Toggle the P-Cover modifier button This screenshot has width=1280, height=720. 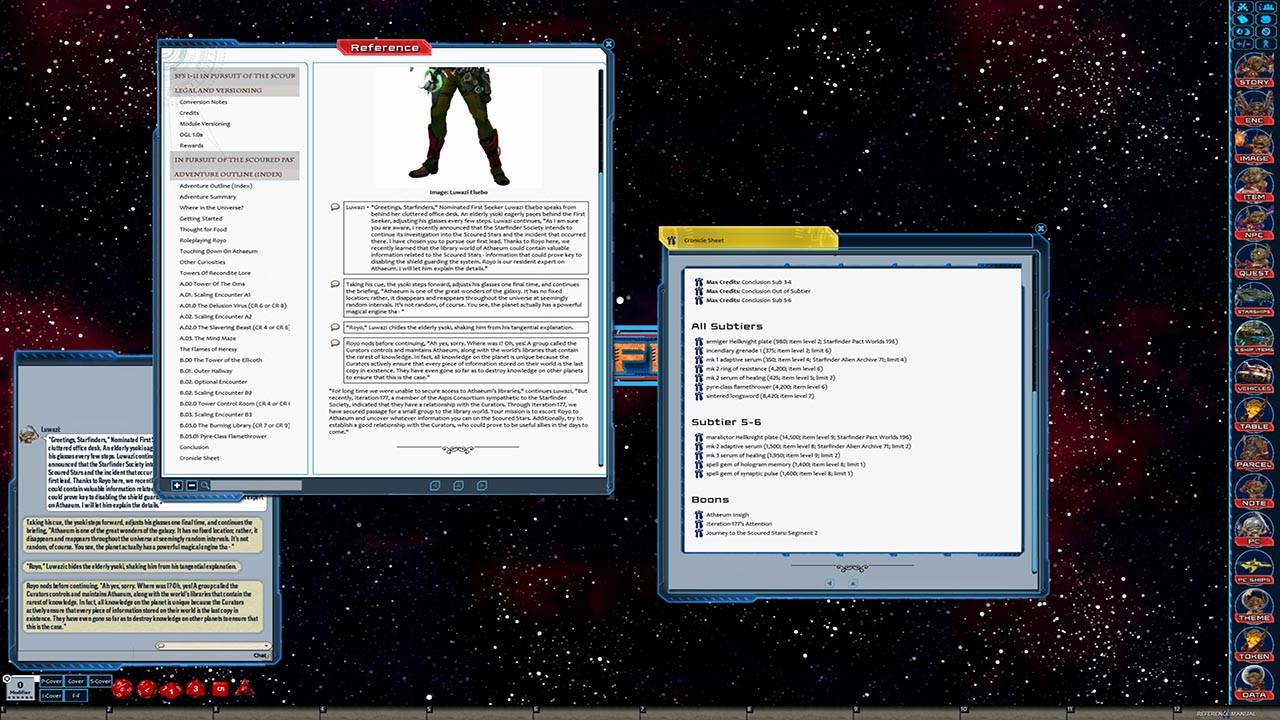pyautogui.click(x=51, y=681)
